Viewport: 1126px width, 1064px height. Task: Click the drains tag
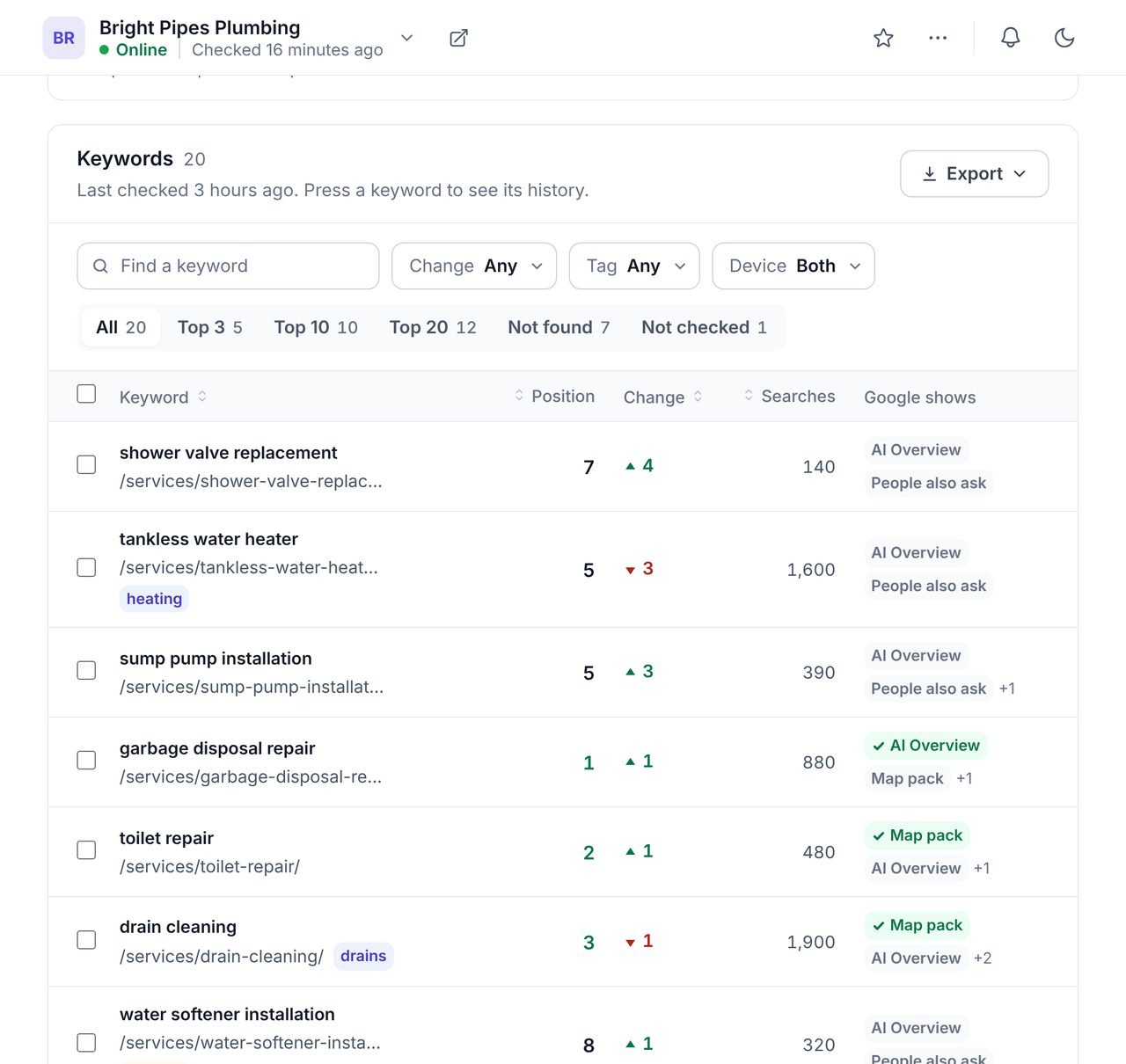click(363, 956)
